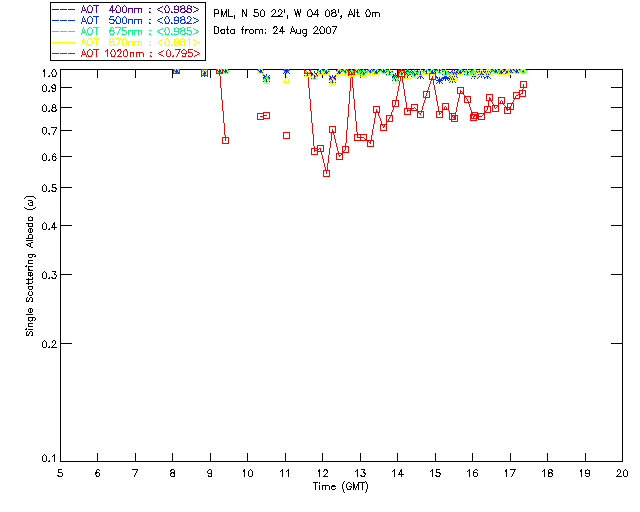
Task: Click the y-axis tick label 0.5
Action: [x=49, y=188]
